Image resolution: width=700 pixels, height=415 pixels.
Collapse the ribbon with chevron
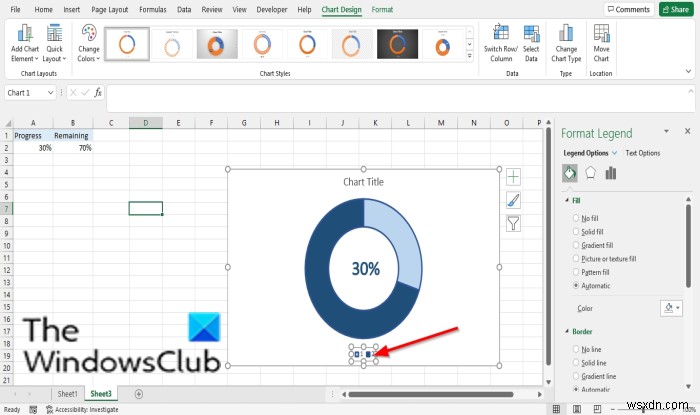(x=688, y=71)
